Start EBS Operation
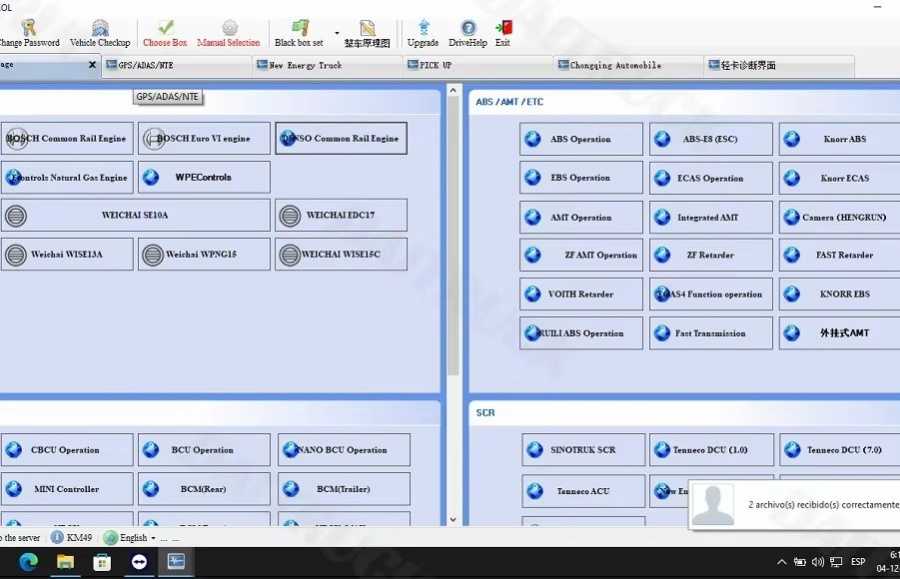The height and width of the screenshot is (579, 900). point(581,178)
